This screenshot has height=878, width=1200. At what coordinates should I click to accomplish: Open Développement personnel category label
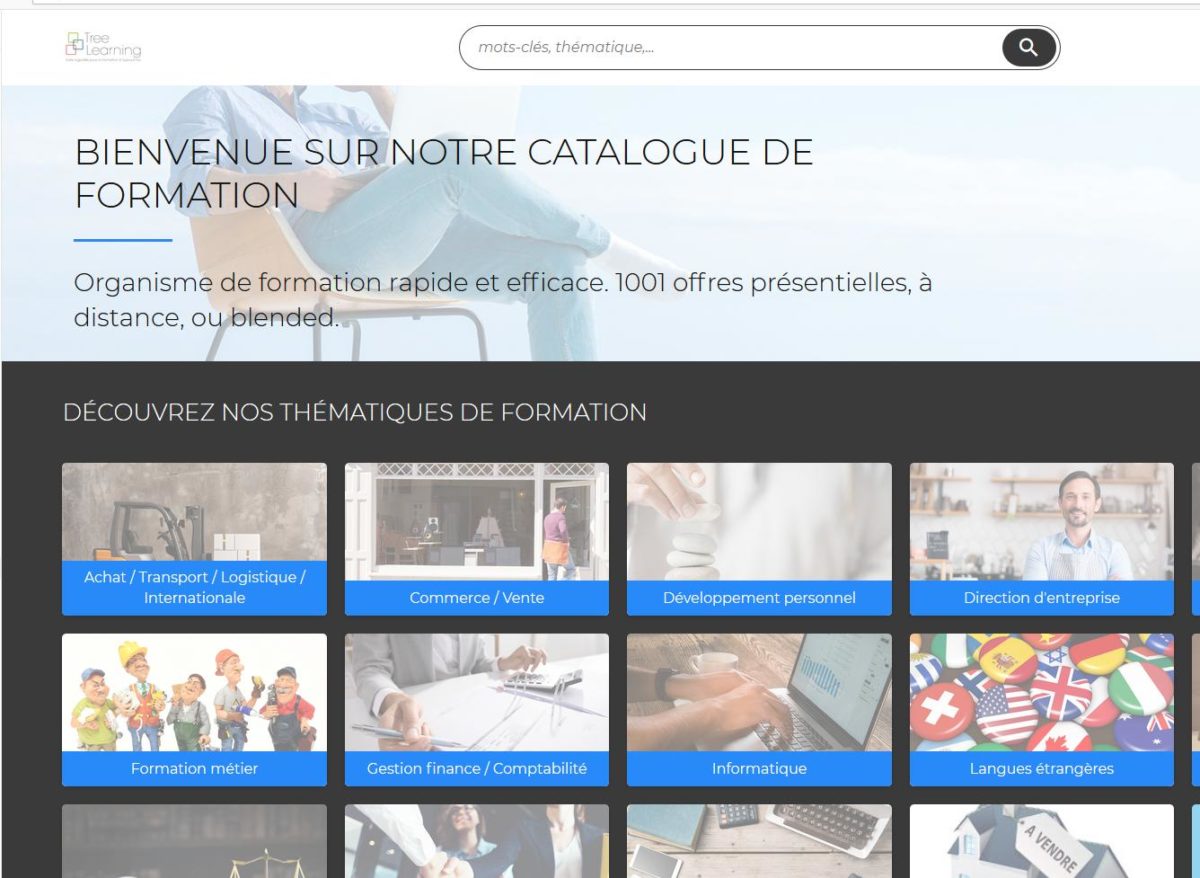[x=759, y=598]
